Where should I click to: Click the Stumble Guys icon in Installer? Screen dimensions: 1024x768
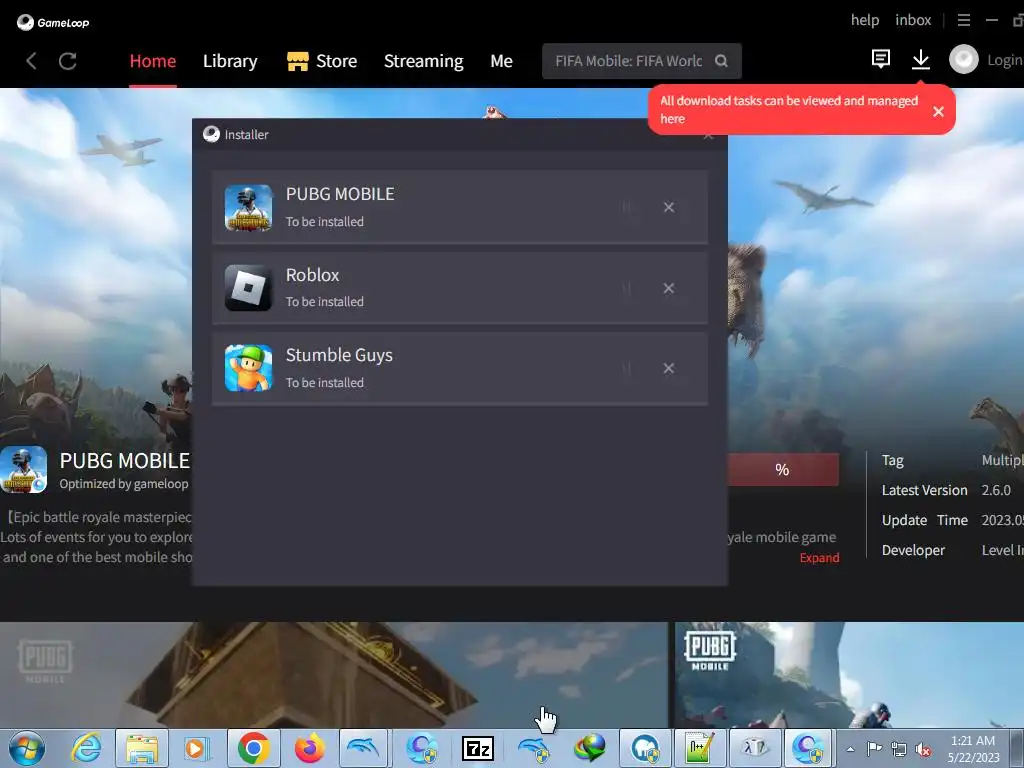click(248, 368)
